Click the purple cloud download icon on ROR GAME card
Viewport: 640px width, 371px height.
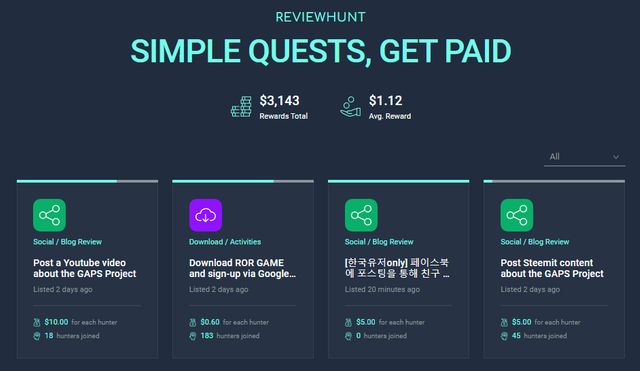[x=205, y=215]
